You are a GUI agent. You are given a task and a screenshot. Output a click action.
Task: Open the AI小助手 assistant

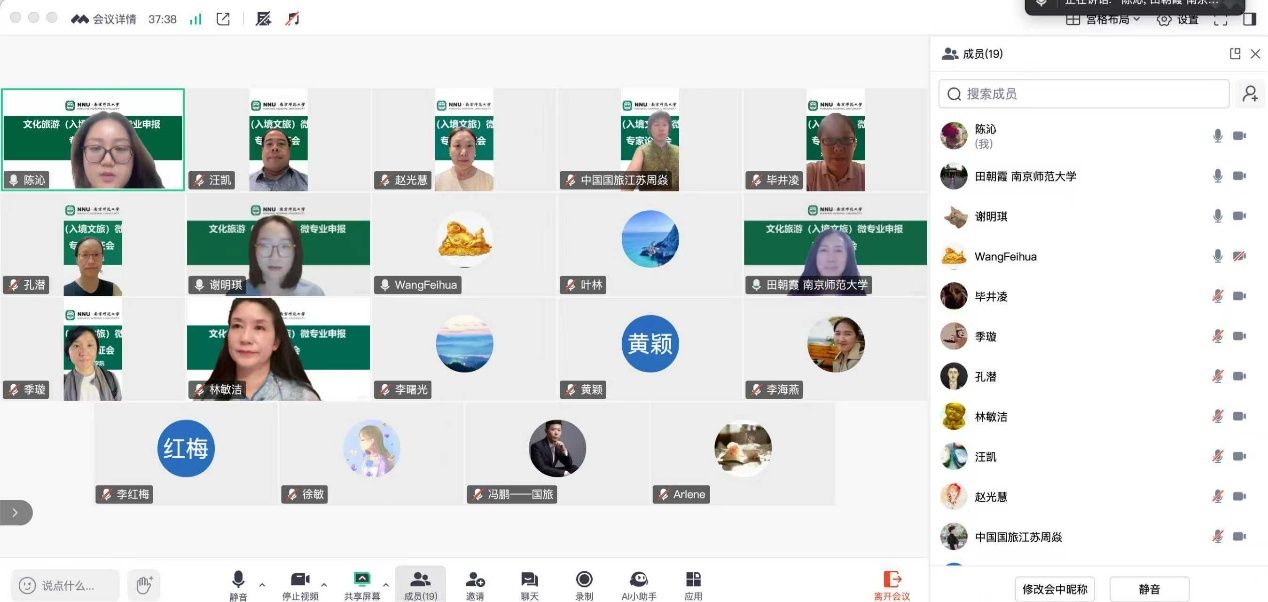point(638,586)
